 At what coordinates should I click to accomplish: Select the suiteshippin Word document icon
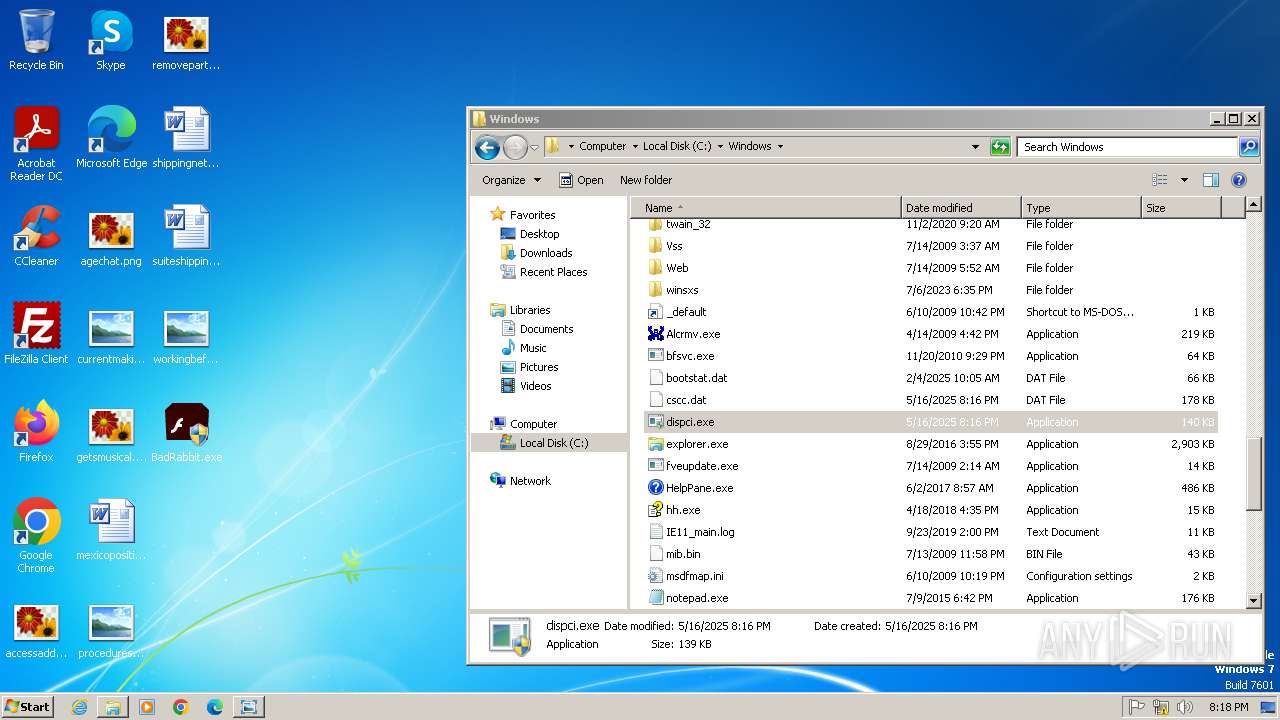(x=186, y=236)
